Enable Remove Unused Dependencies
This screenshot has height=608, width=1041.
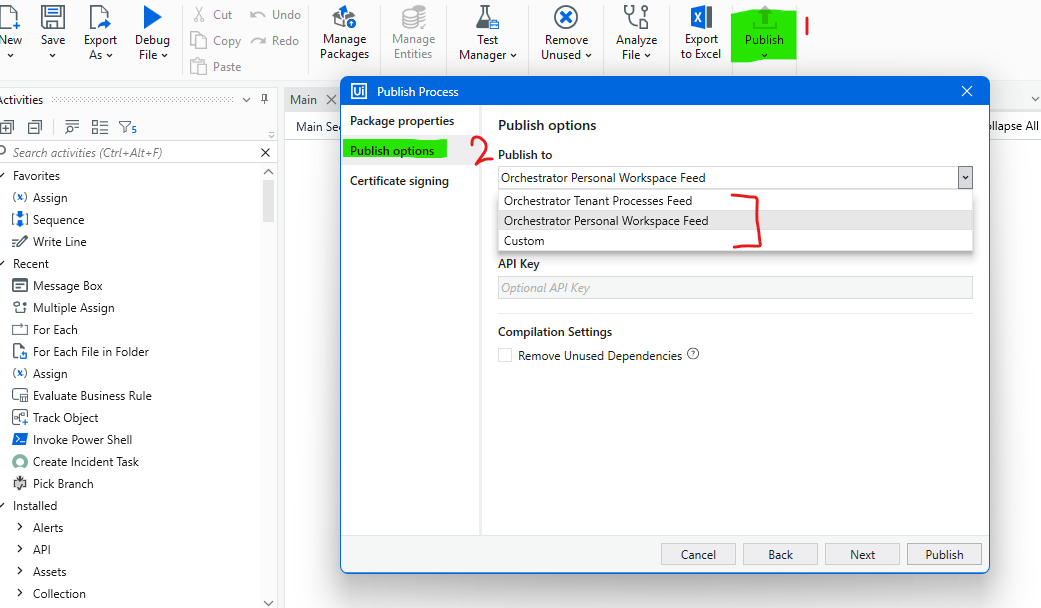click(505, 355)
